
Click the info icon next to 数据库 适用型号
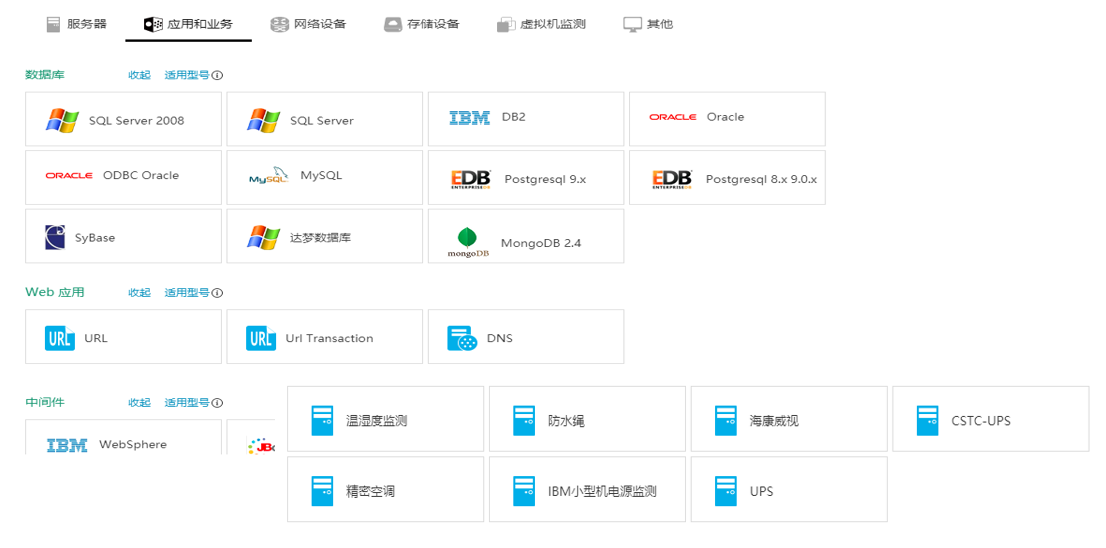[x=217, y=75]
